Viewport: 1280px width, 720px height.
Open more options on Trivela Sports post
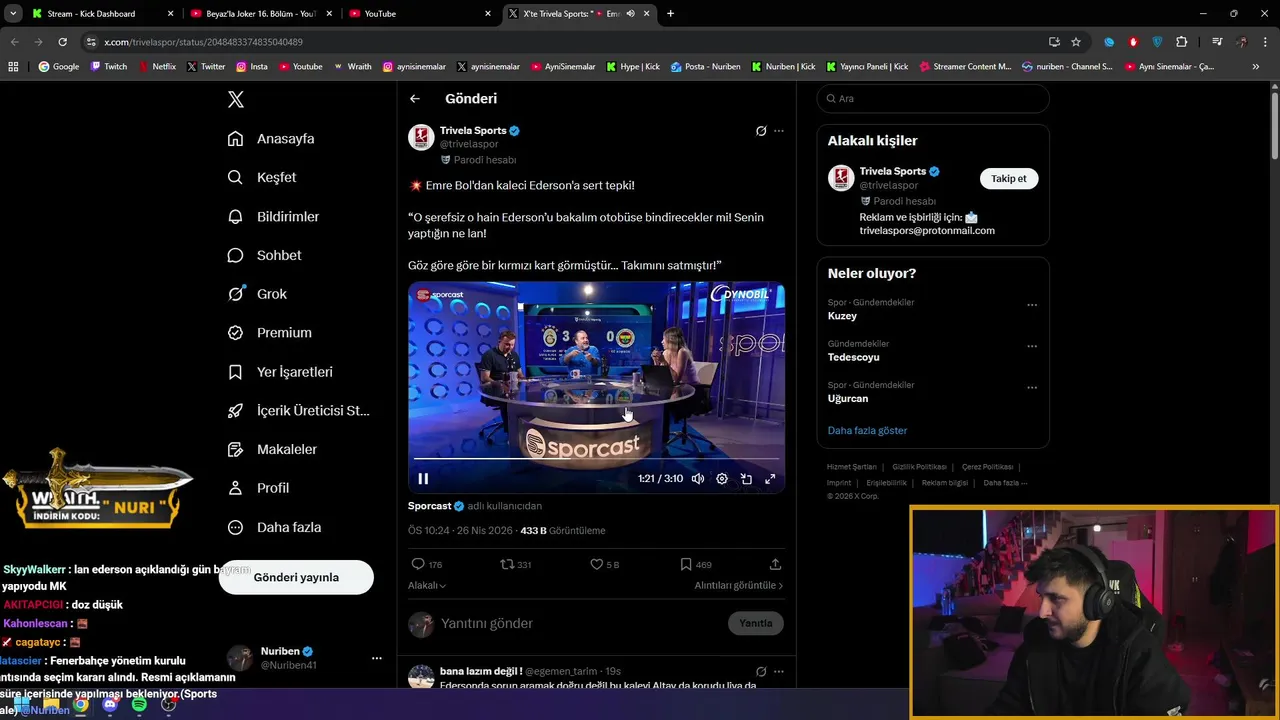point(779,131)
